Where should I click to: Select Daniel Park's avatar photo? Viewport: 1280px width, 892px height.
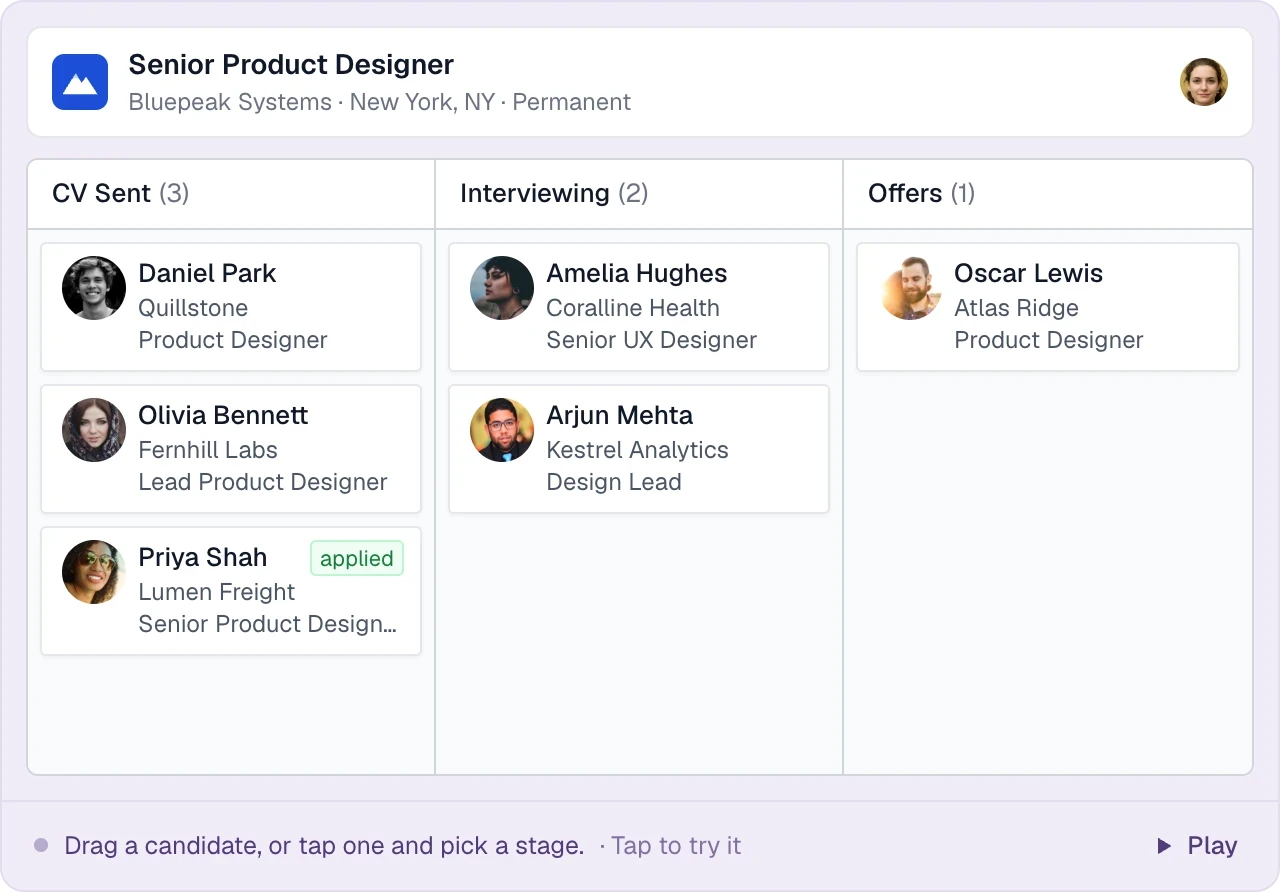point(94,288)
